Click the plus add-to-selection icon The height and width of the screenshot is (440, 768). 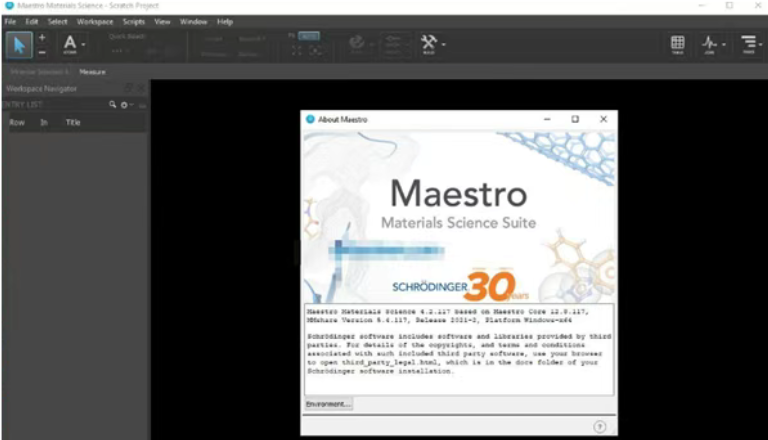pos(42,37)
